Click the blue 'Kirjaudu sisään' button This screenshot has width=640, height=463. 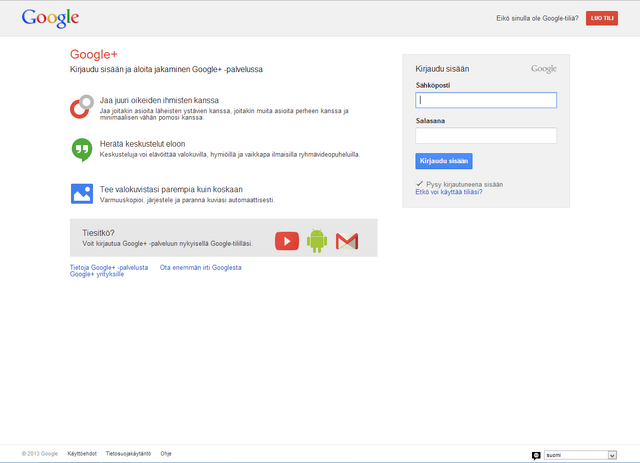point(444,161)
